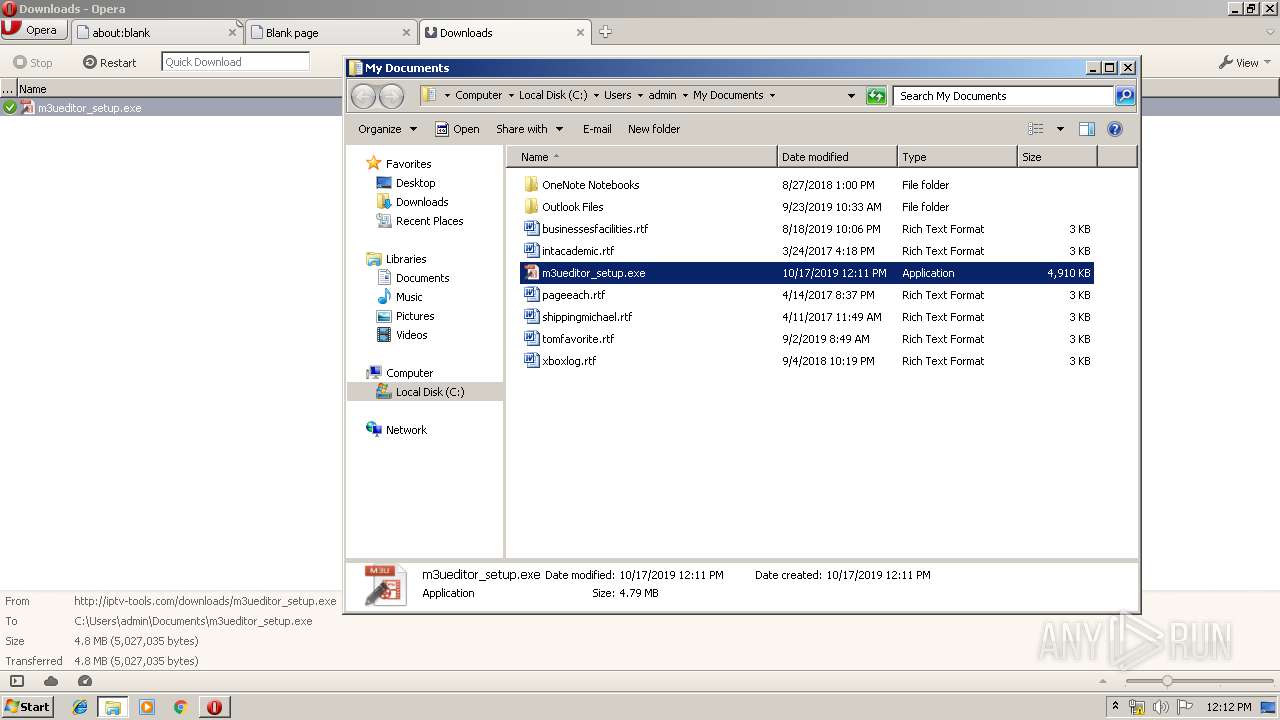The height and width of the screenshot is (720, 1280).
Task: Sort files by Type column
Action: [957, 157]
